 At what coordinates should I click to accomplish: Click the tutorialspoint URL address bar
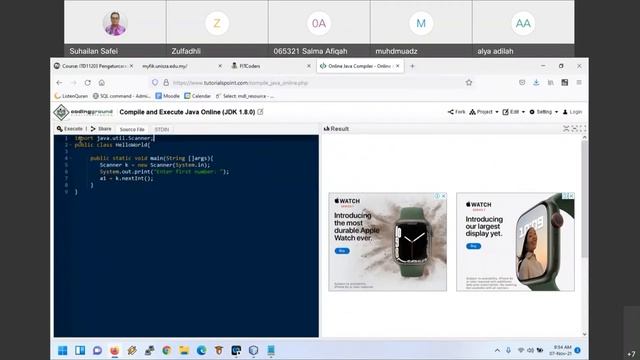314,83
